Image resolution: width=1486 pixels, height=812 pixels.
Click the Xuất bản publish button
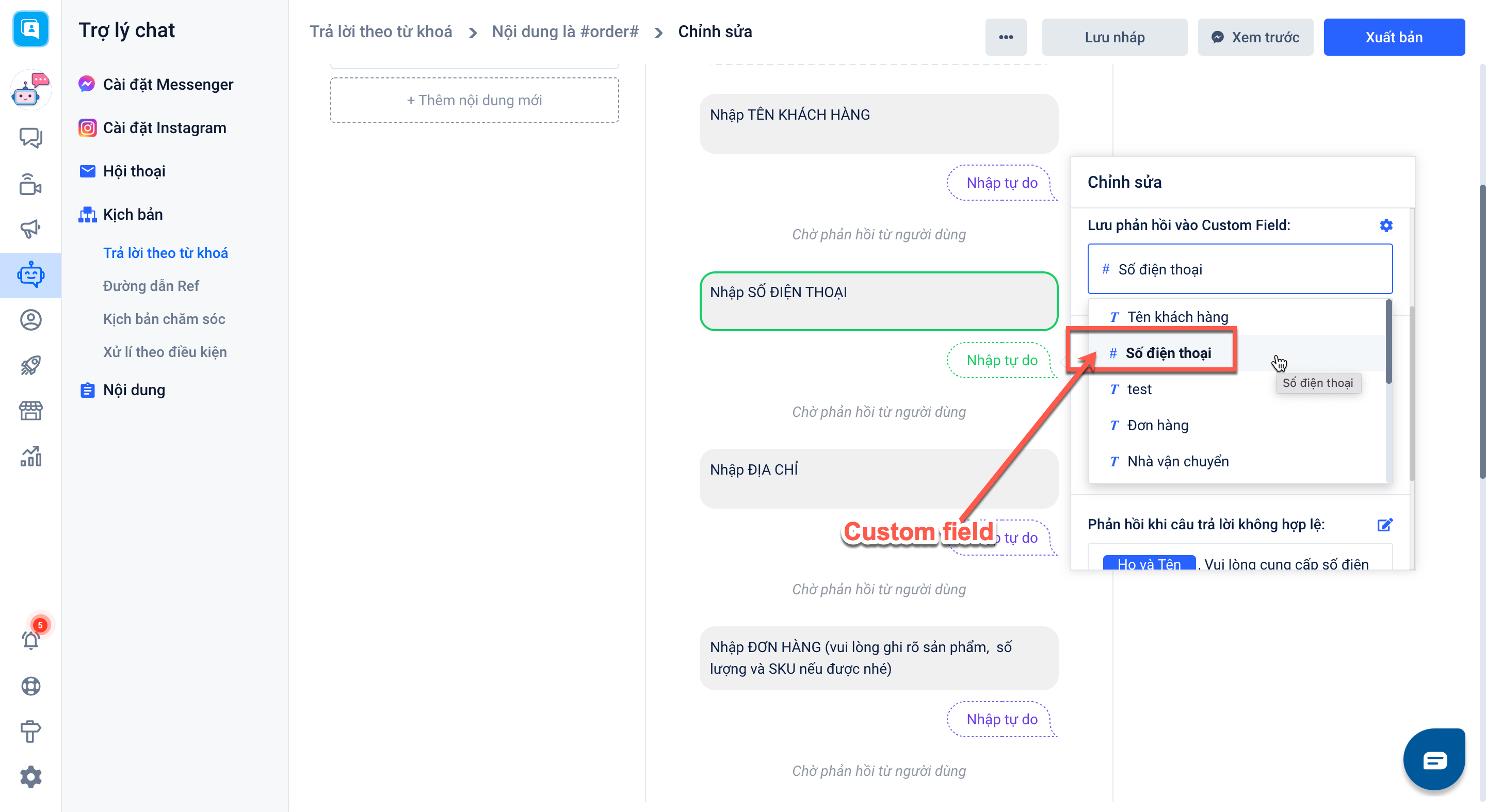pyautogui.click(x=1393, y=37)
